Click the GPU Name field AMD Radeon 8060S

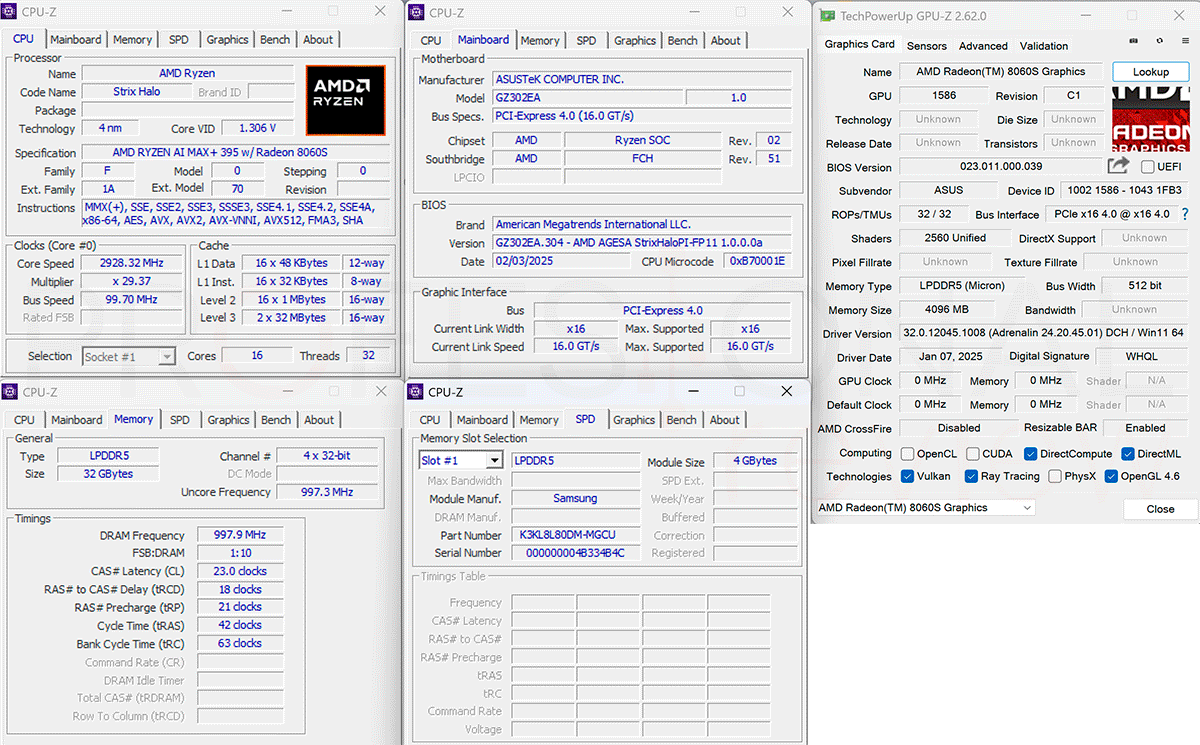1000,72
